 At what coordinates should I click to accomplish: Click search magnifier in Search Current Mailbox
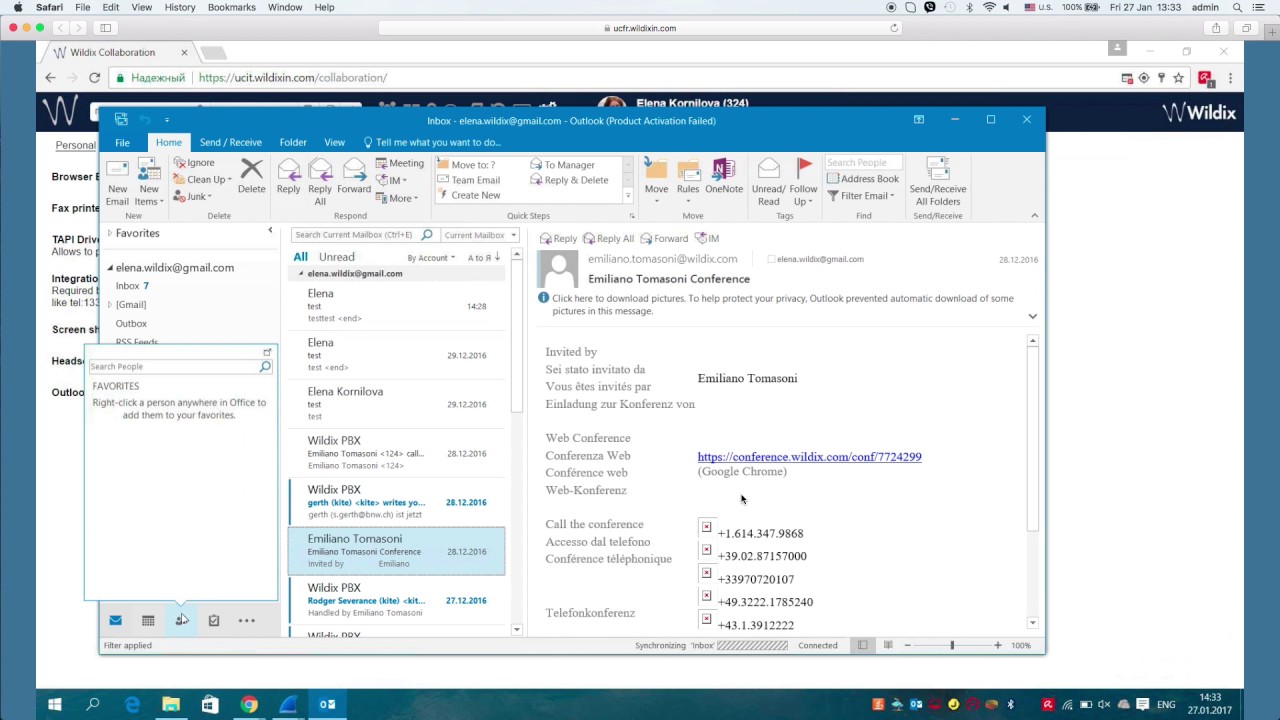[x=427, y=235]
